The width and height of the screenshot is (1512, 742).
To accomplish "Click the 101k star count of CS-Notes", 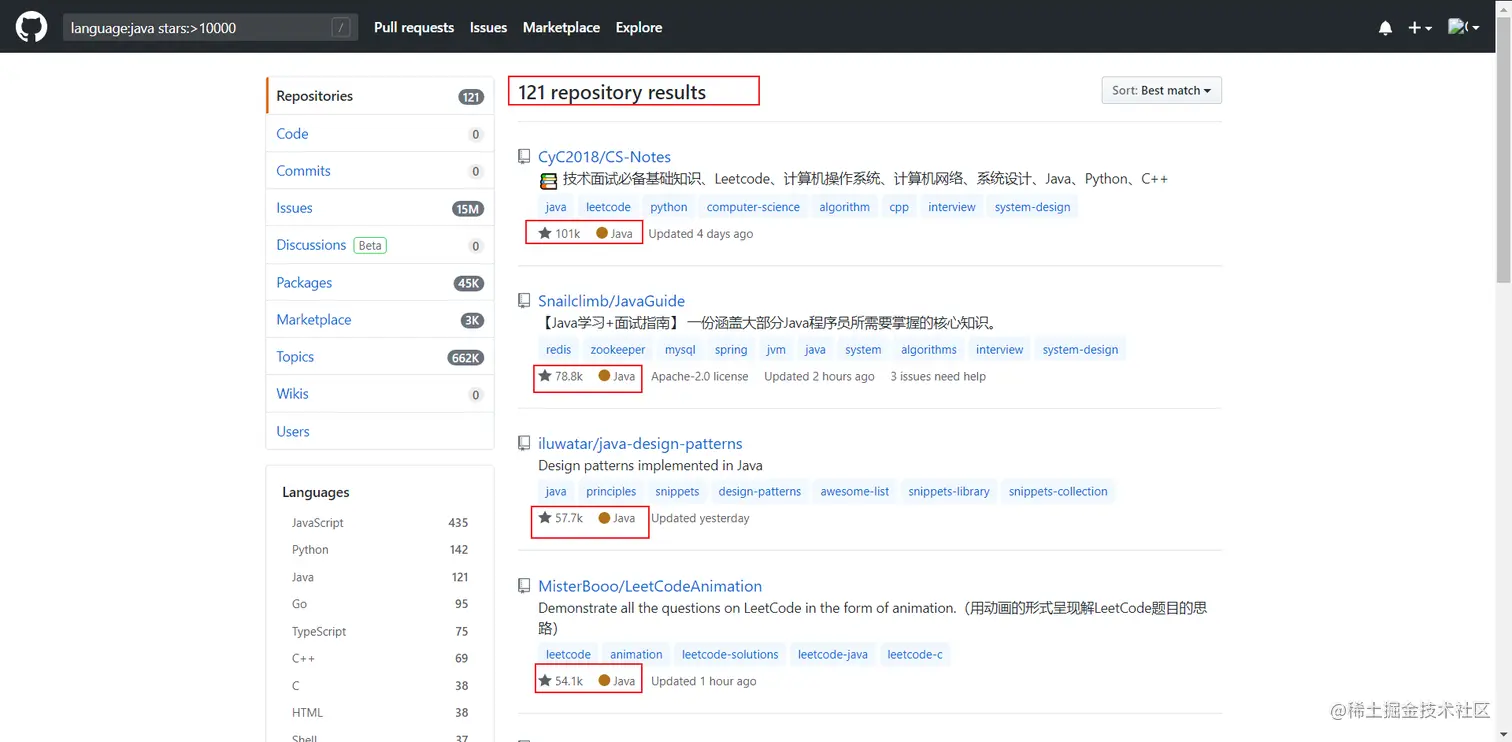I will [x=560, y=234].
